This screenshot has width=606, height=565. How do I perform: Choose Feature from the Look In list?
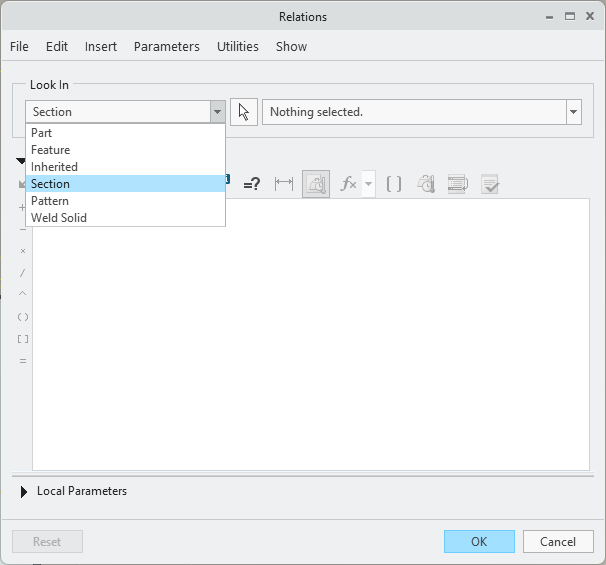tap(50, 150)
